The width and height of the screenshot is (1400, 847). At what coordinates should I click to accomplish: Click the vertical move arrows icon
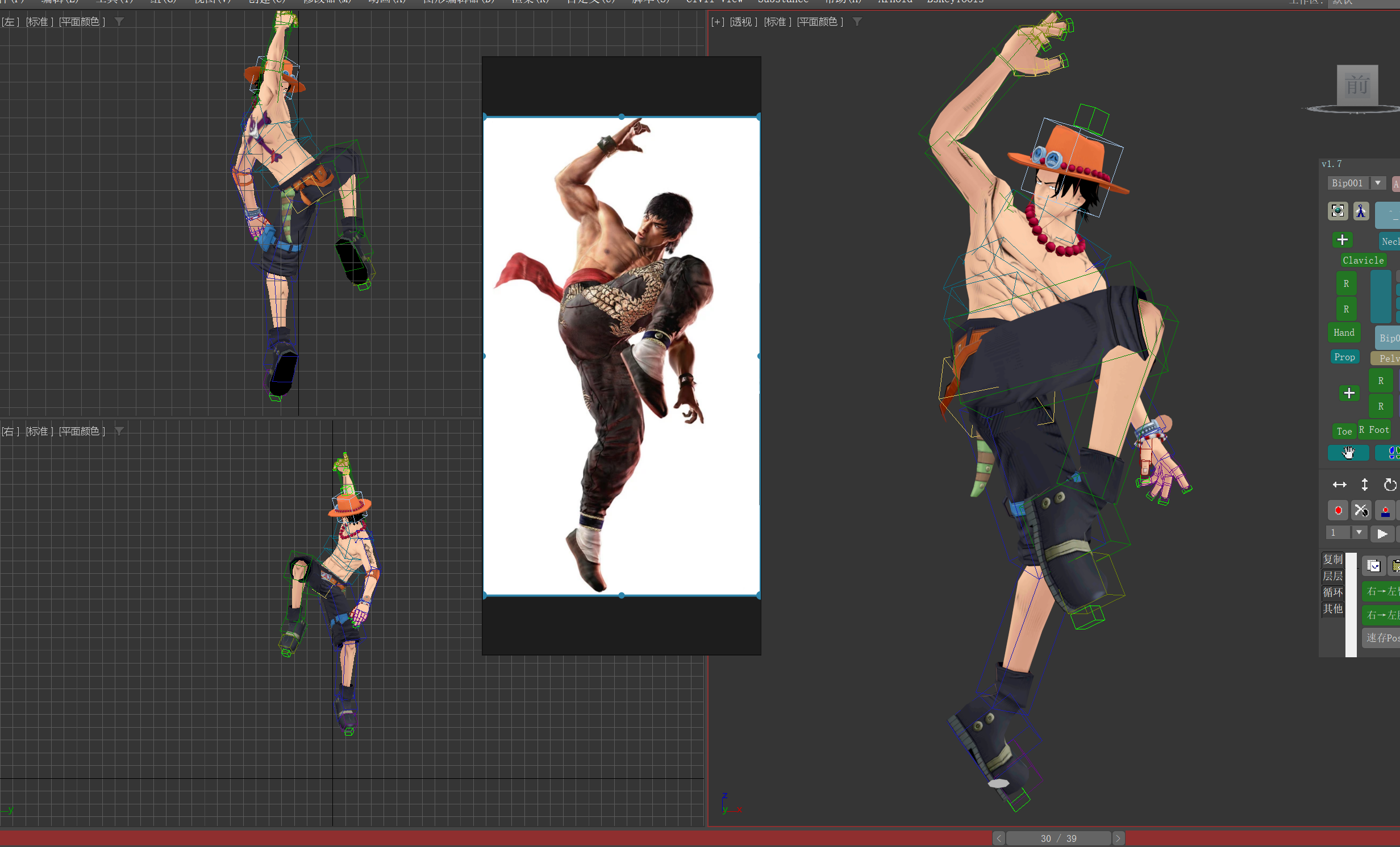pyautogui.click(x=1364, y=485)
